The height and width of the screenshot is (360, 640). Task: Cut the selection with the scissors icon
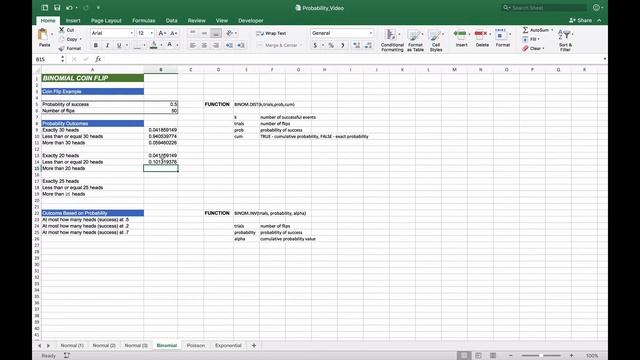(62, 30)
